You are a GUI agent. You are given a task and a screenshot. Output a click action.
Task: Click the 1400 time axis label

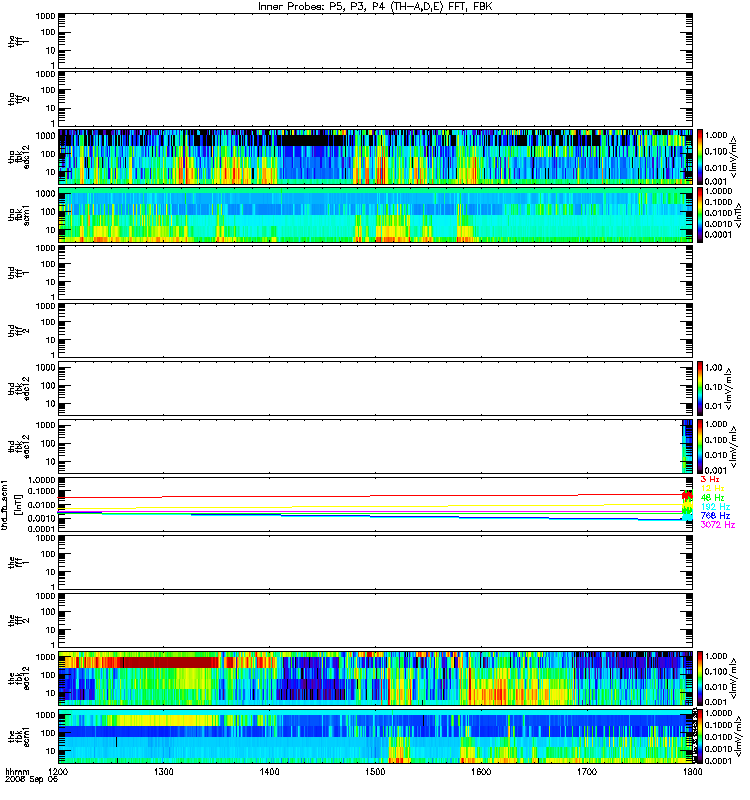269,771
